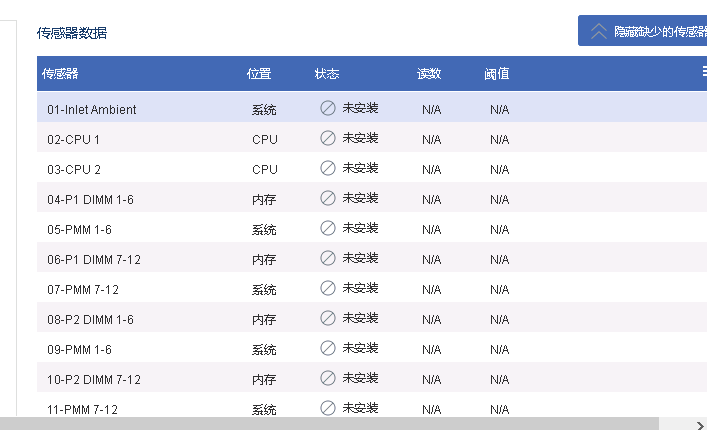Click horizontal scrollbar right arrow
The image size is (707, 430).
[699, 423]
